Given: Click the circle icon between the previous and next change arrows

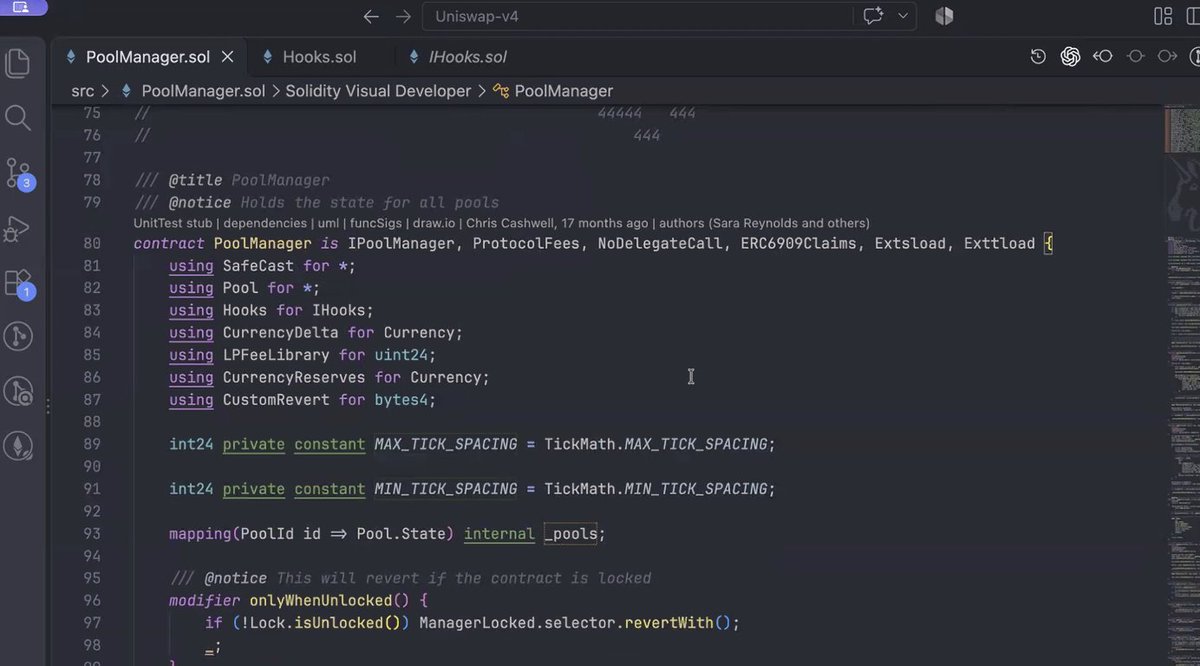Looking at the screenshot, I should coord(1135,57).
